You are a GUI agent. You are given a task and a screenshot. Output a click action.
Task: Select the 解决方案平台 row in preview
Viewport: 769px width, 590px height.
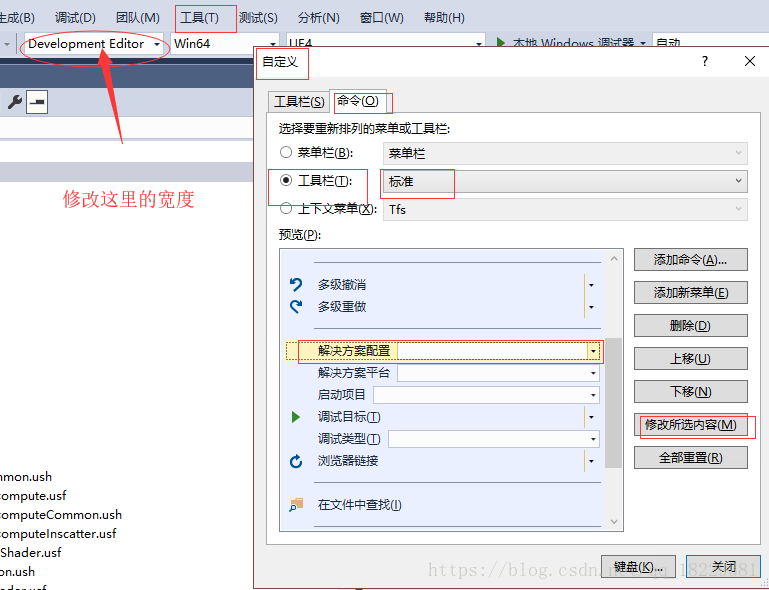pos(443,373)
